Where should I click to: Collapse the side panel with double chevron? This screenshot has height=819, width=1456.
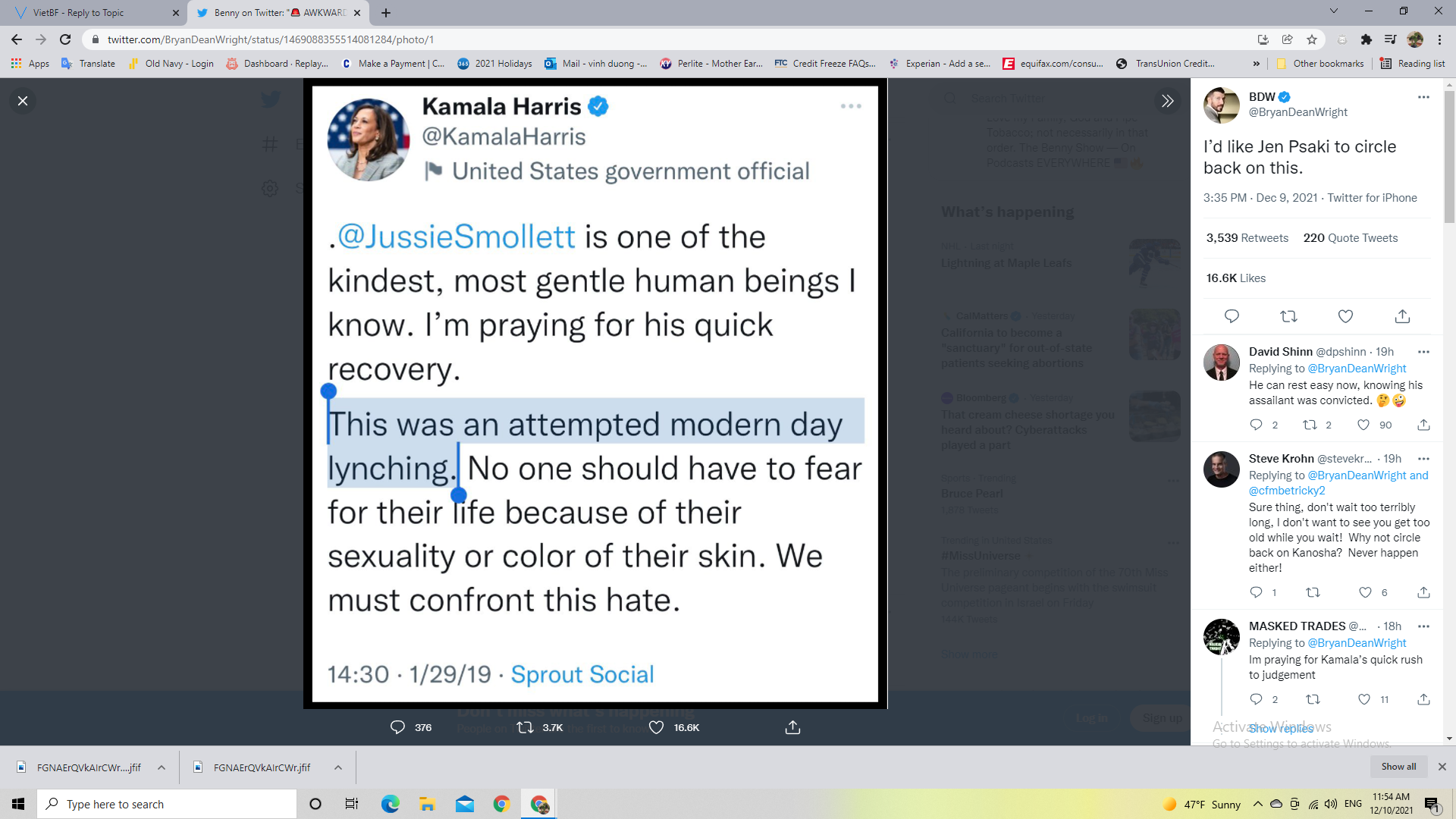[x=1167, y=101]
